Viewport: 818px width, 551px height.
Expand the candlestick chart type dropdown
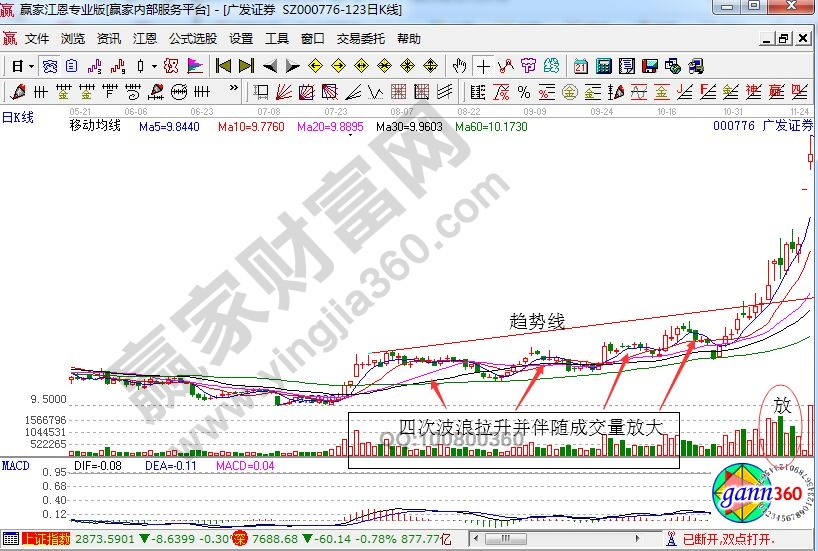pyautogui.click(x=153, y=66)
